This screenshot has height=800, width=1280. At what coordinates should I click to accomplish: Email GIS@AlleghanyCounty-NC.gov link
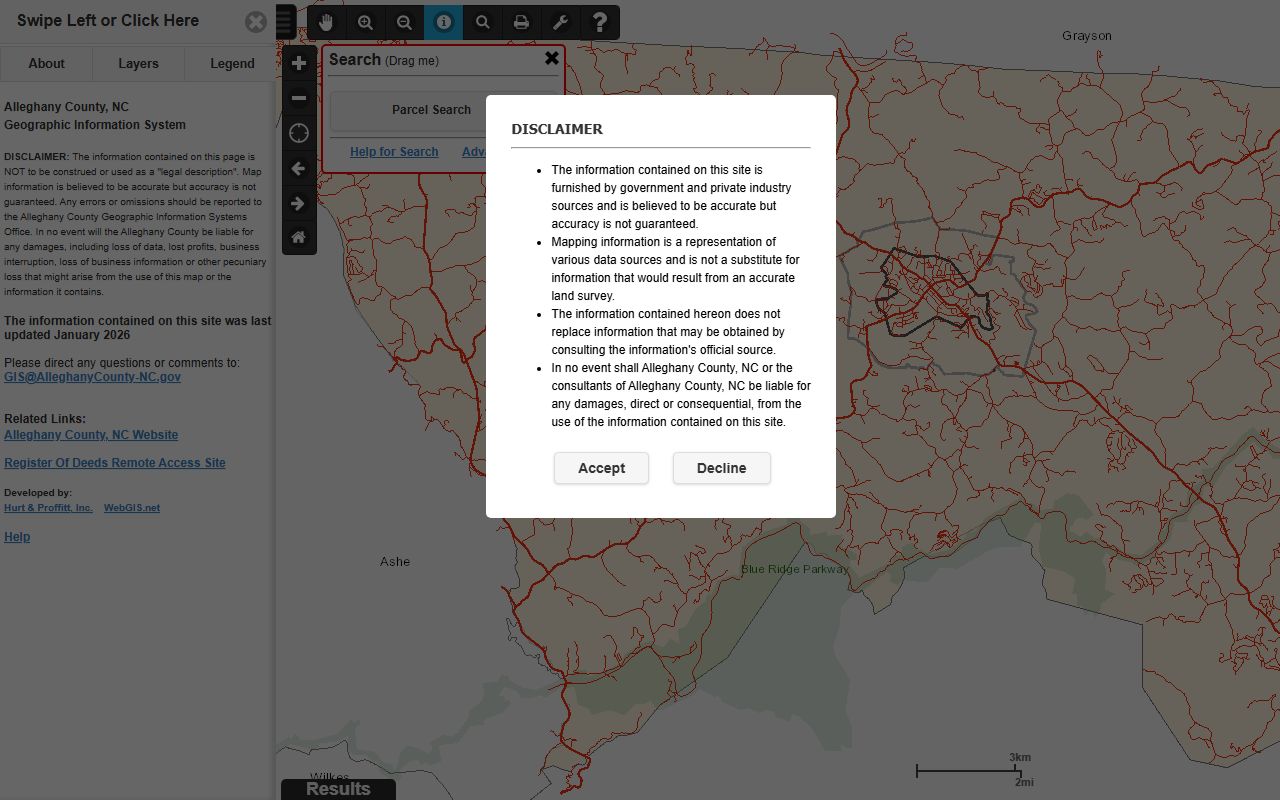point(92,377)
